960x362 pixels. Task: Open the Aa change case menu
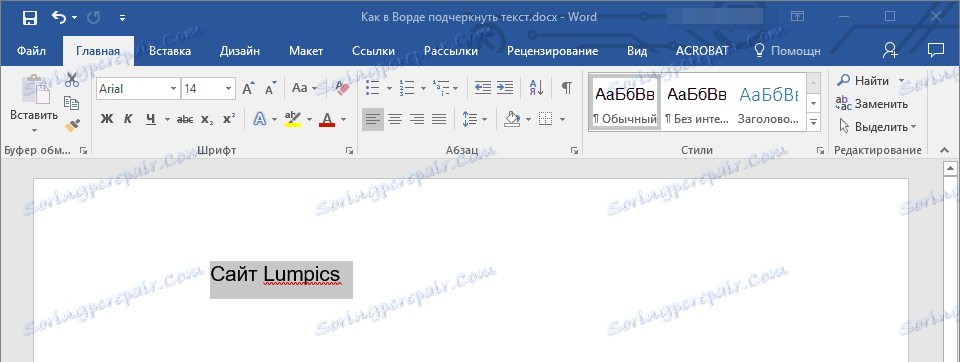(304, 88)
